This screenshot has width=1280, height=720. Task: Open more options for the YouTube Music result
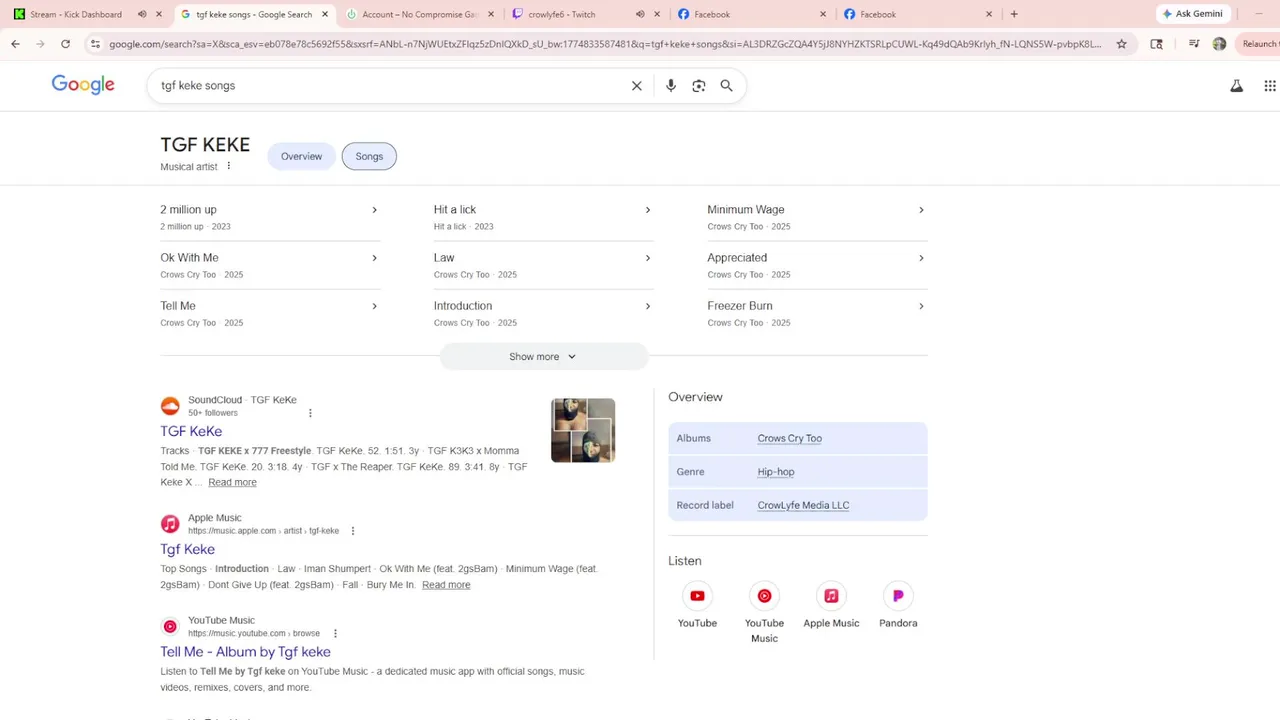[x=335, y=633]
